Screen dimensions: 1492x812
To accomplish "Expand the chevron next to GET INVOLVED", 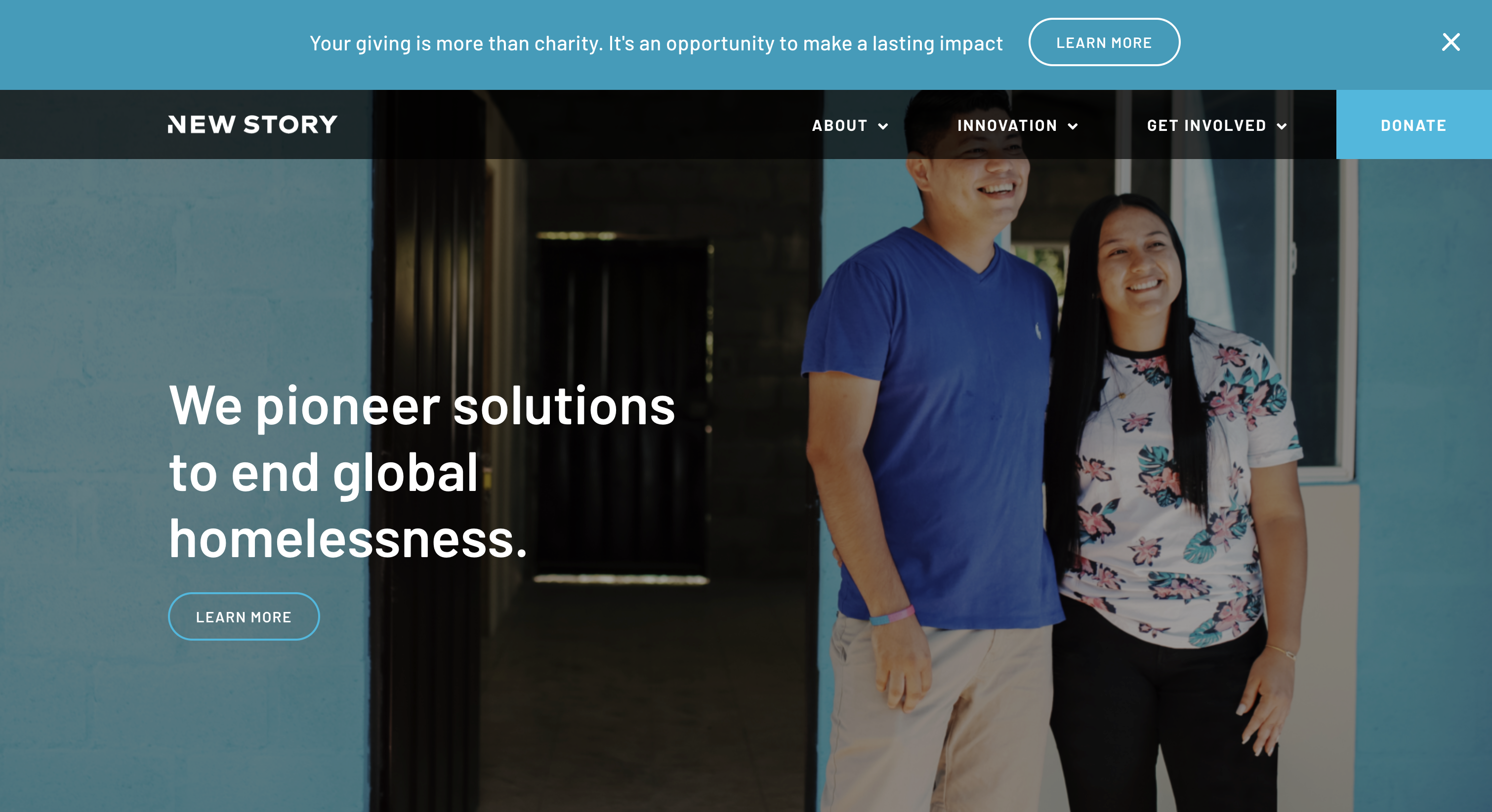I will pos(1282,126).
